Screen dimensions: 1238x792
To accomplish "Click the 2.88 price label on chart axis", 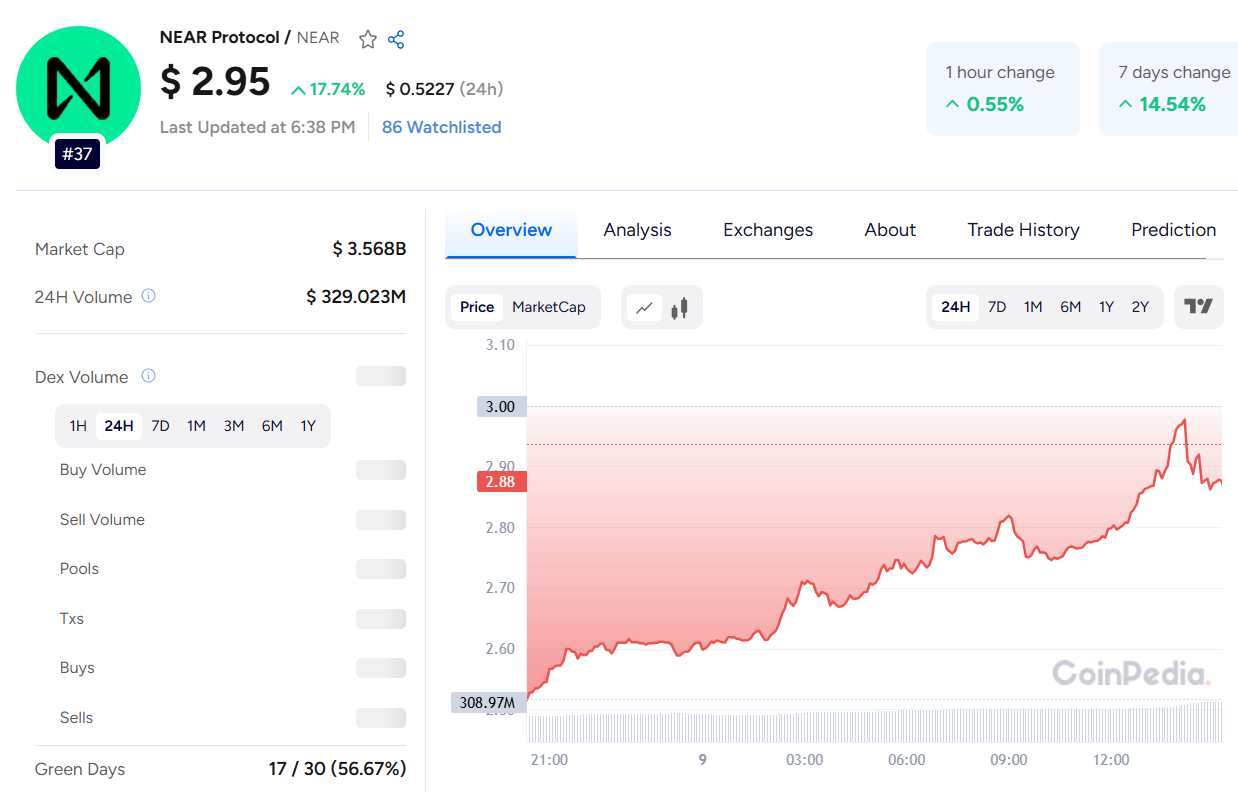I will pos(500,482).
